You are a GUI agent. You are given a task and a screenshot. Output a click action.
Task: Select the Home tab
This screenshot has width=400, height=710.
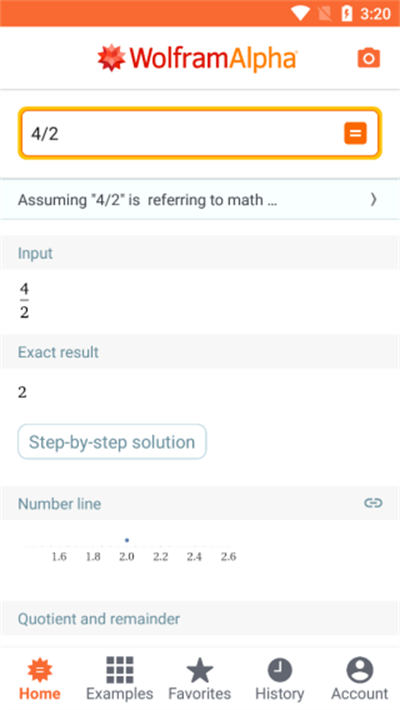click(x=40, y=678)
